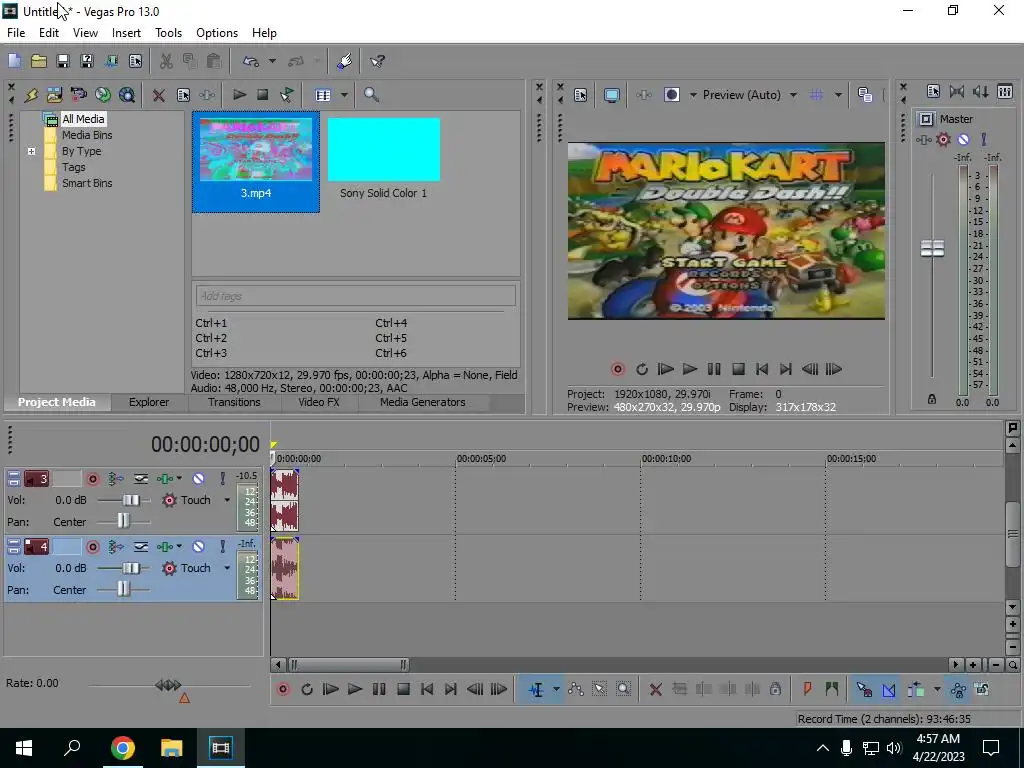The image size is (1024, 768).
Task: Mute audio track 3
Action: (199, 479)
